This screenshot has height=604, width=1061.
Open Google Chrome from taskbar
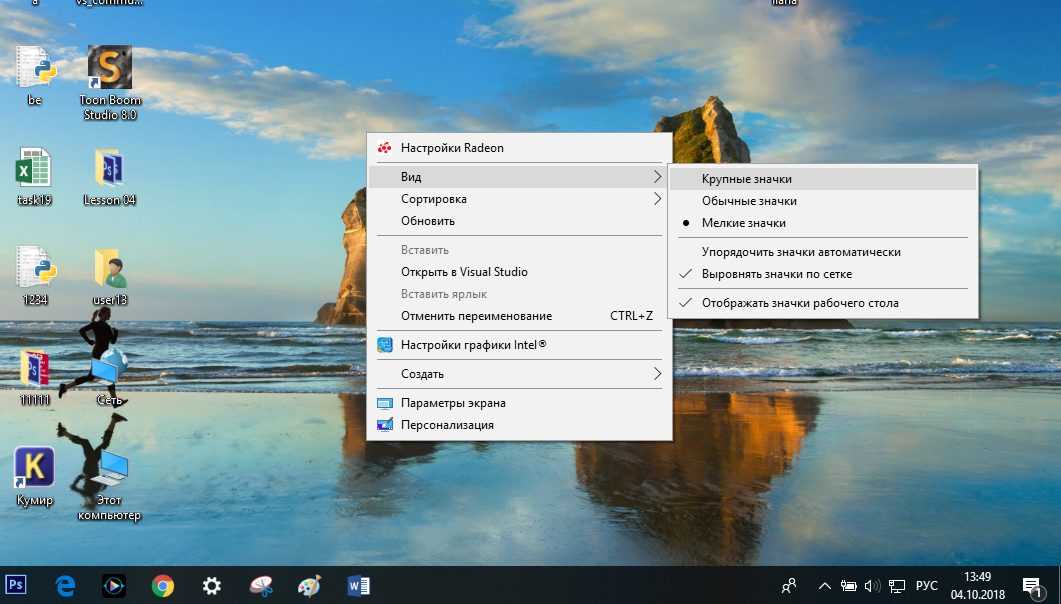[x=162, y=585]
